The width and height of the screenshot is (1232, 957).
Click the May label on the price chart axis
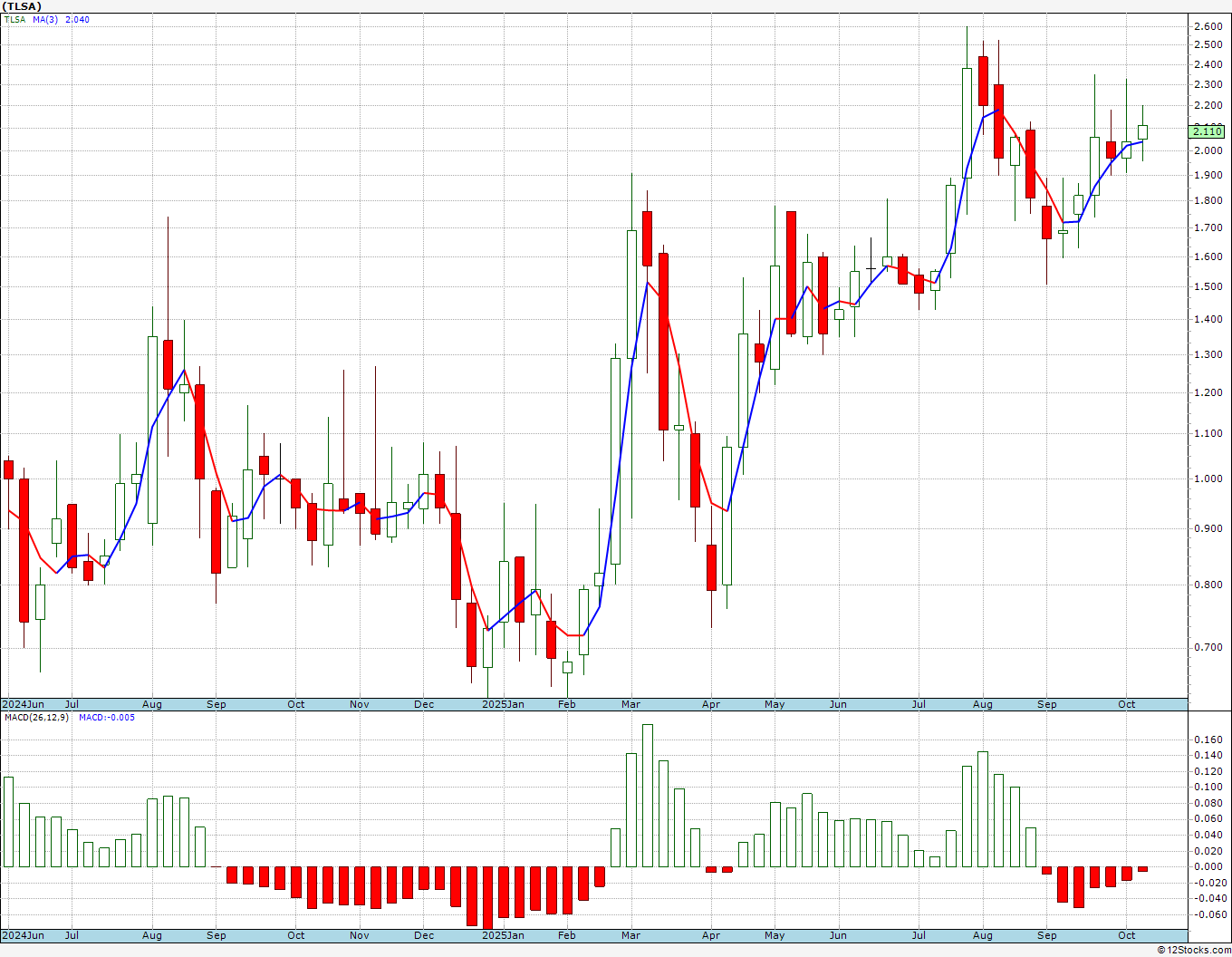tap(775, 704)
